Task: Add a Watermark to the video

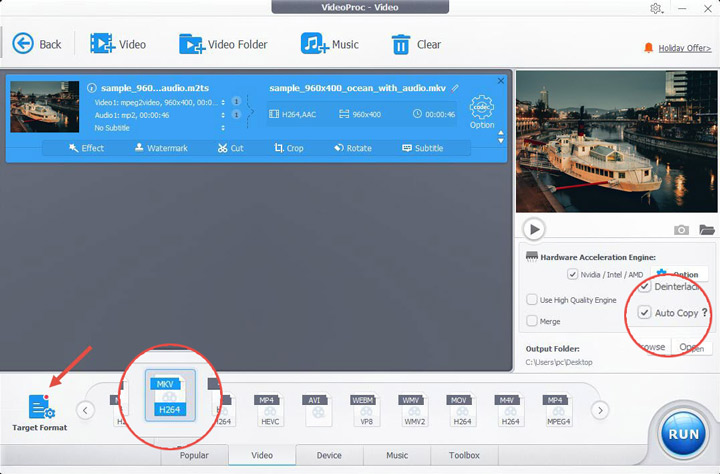Action: click(x=161, y=148)
